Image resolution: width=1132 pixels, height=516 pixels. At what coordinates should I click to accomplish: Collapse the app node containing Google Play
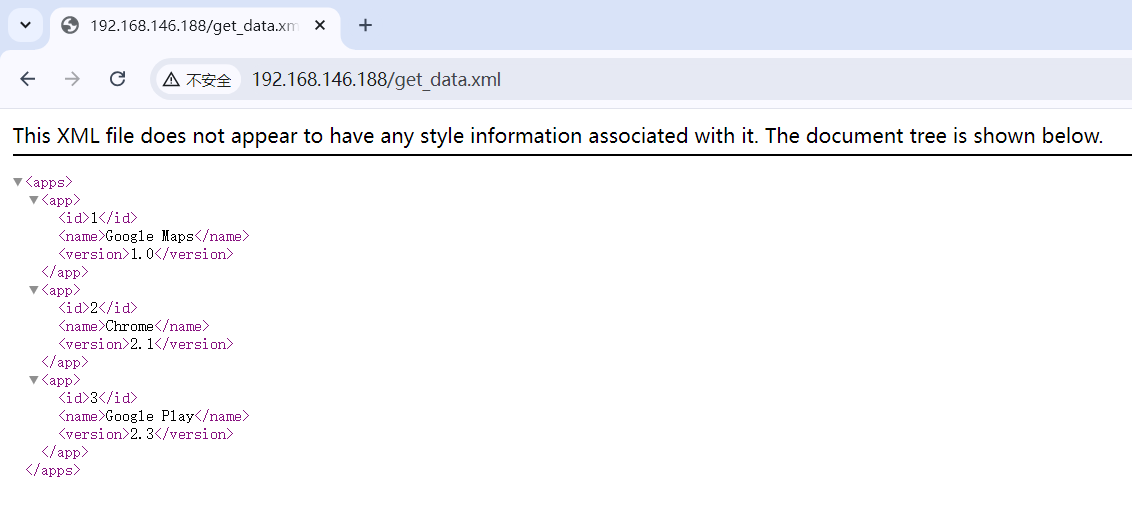33,380
